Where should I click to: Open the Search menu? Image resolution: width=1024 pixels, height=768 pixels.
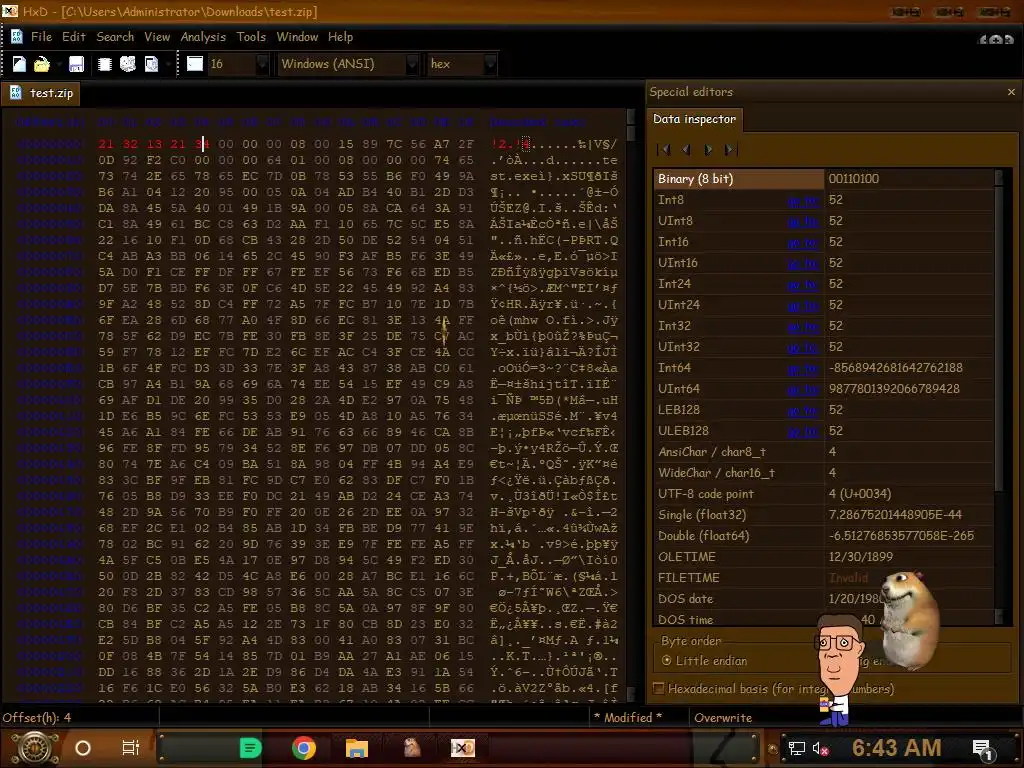(115, 37)
